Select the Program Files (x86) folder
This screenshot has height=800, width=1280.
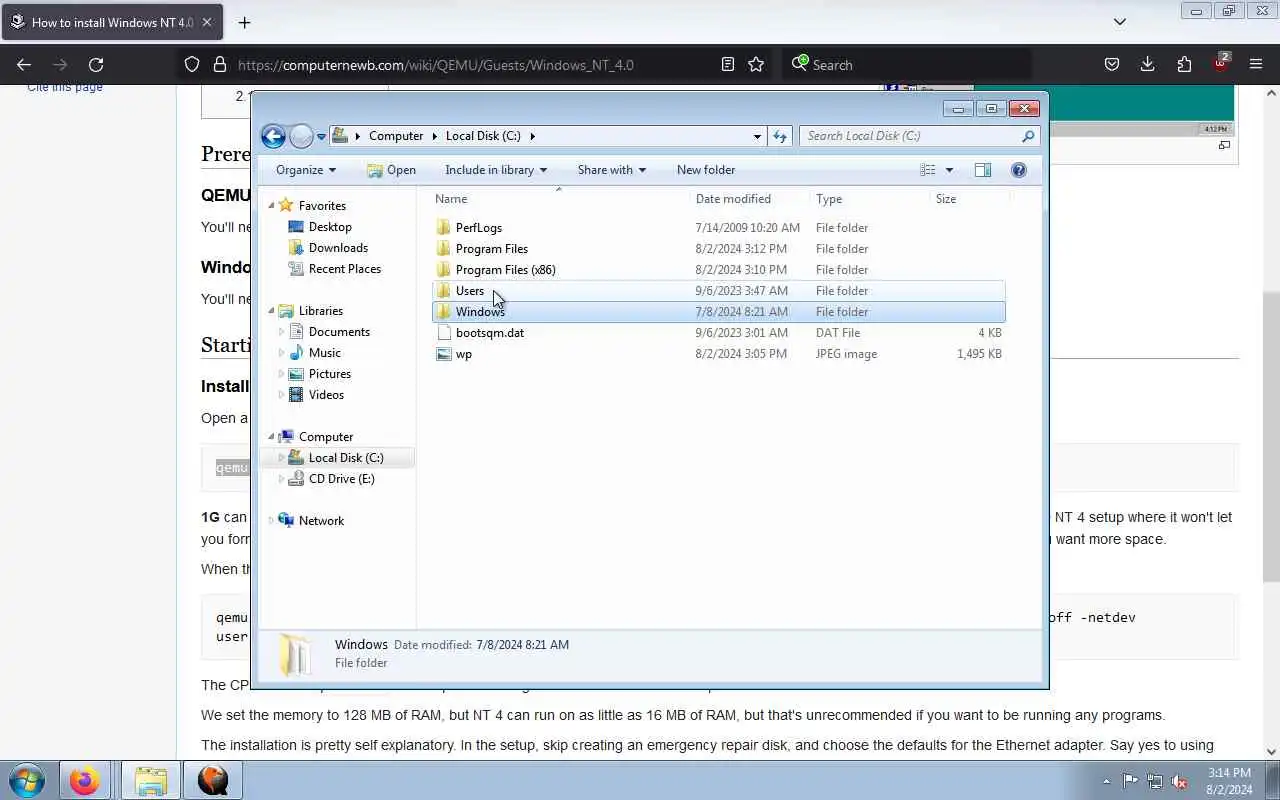(x=719, y=270)
